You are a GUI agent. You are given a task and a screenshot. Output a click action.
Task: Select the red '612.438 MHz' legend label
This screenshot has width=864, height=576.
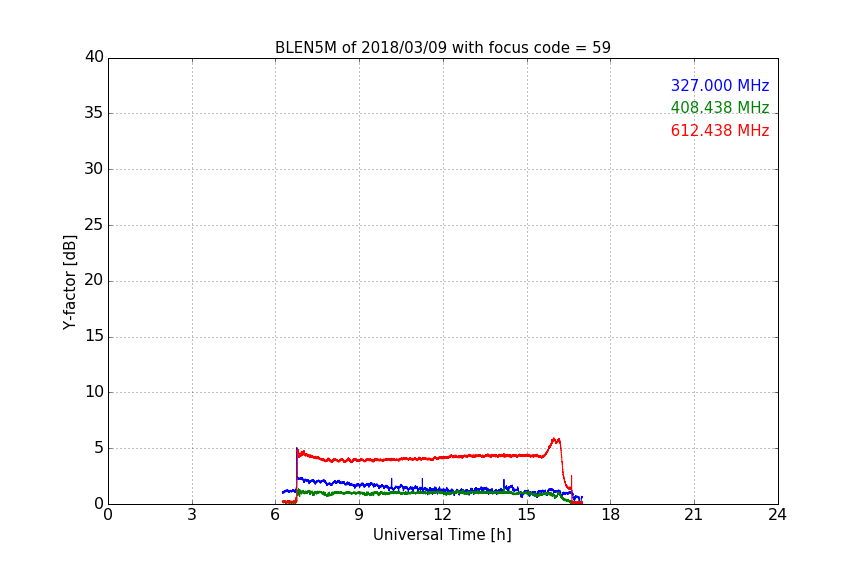(720, 131)
